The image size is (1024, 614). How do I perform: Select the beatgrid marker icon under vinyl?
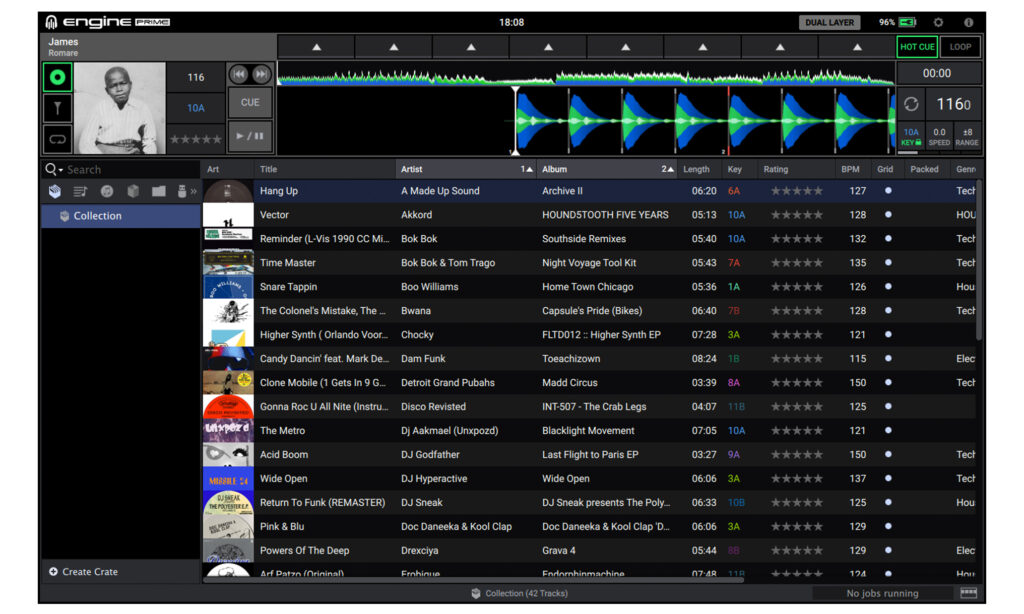coord(58,108)
